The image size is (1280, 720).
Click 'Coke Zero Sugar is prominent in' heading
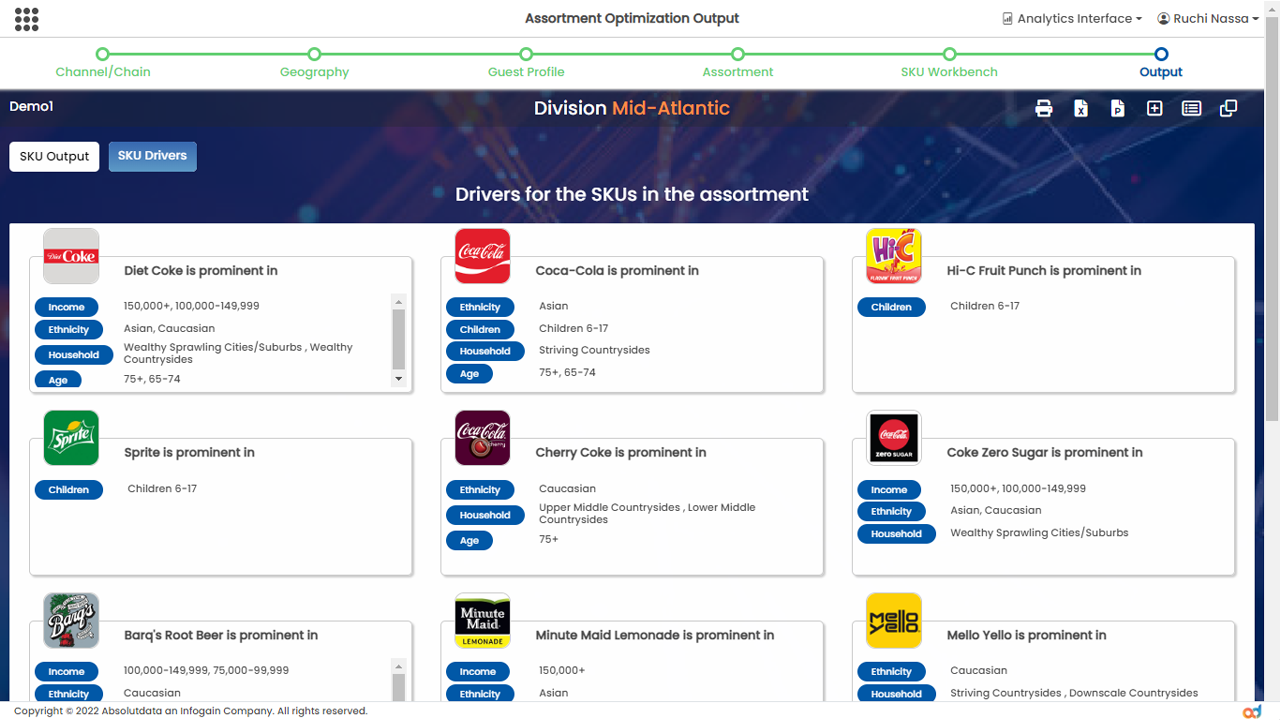[x=1045, y=453]
